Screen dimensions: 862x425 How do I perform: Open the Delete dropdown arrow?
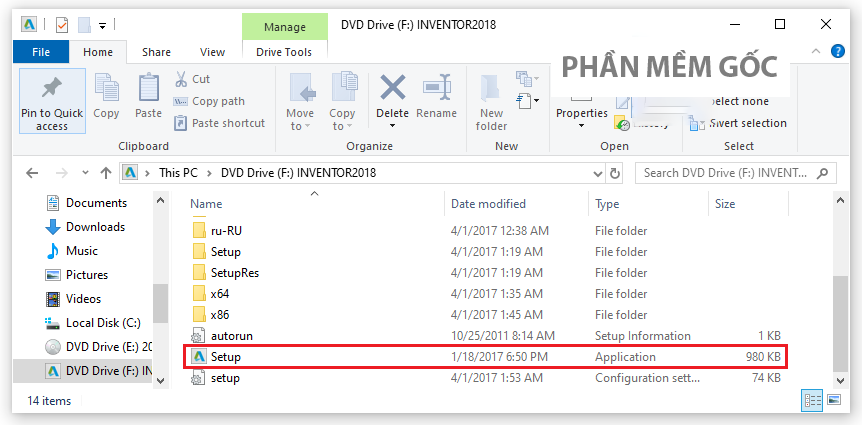[393, 126]
